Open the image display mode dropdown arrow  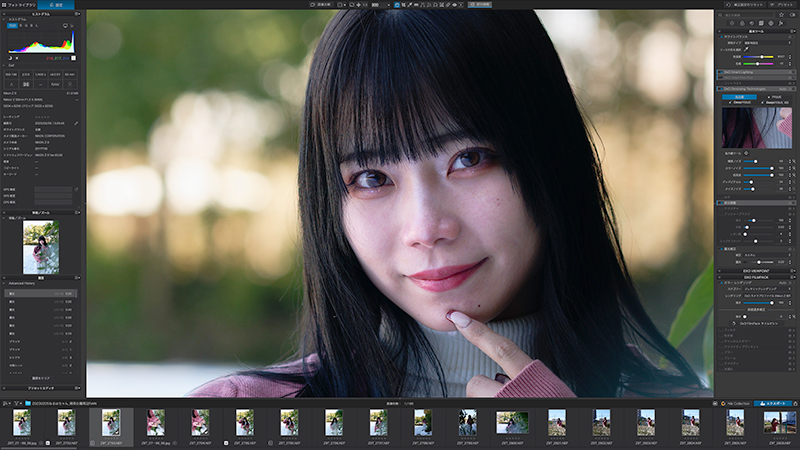[345, 5]
